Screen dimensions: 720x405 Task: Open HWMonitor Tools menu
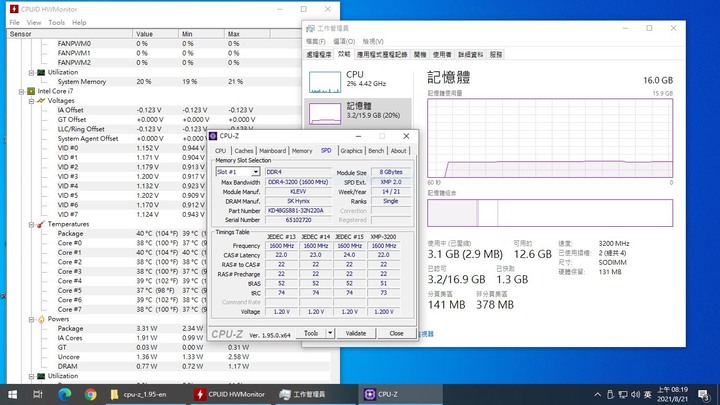[x=56, y=22]
